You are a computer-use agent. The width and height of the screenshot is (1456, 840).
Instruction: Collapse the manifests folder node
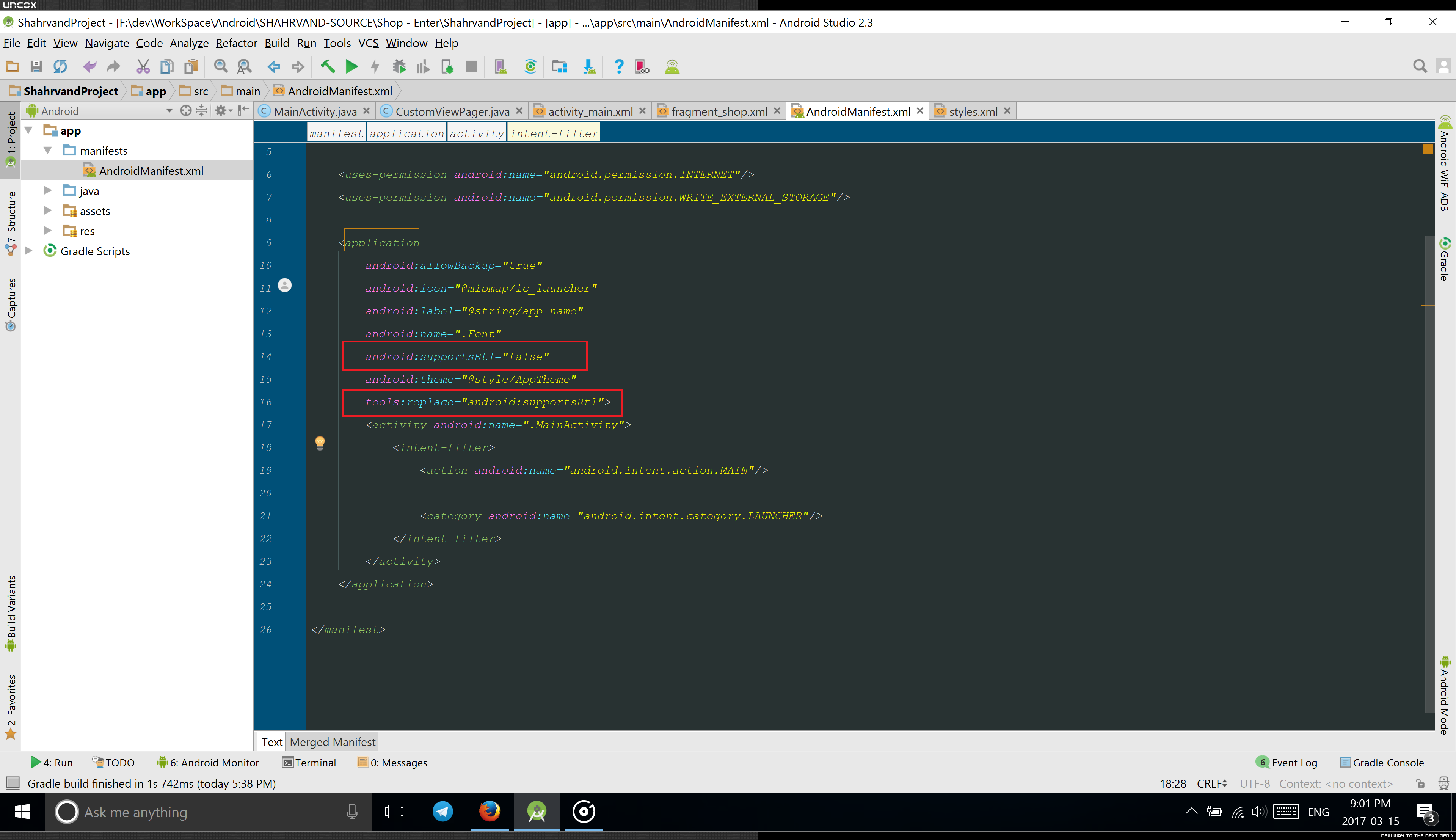pyautogui.click(x=48, y=151)
